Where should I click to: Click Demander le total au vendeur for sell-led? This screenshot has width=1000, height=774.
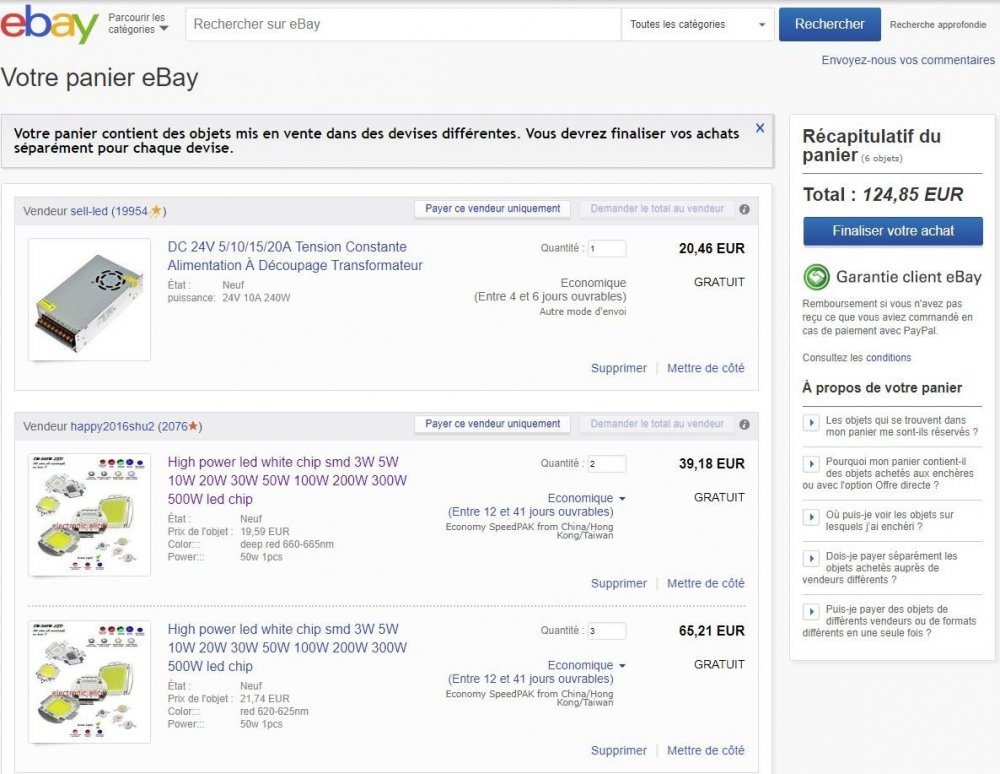[657, 208]
